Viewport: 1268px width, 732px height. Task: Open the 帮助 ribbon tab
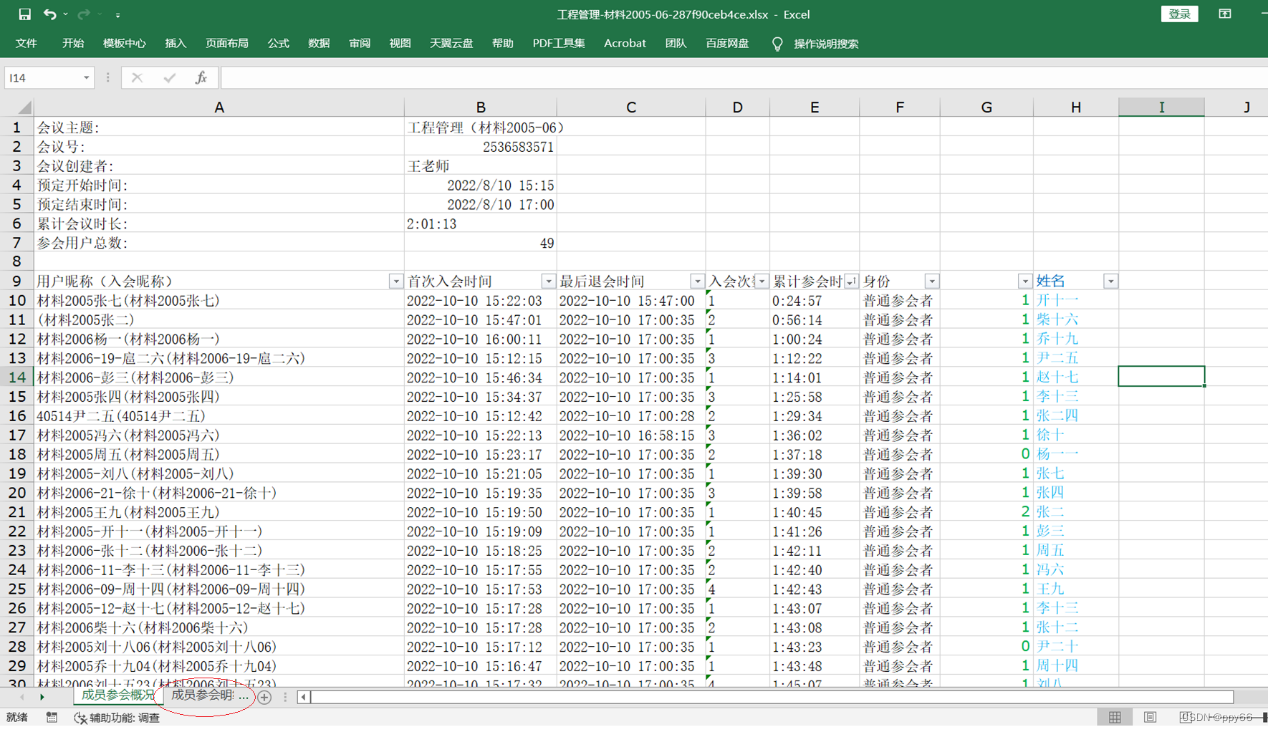(503, 44)
